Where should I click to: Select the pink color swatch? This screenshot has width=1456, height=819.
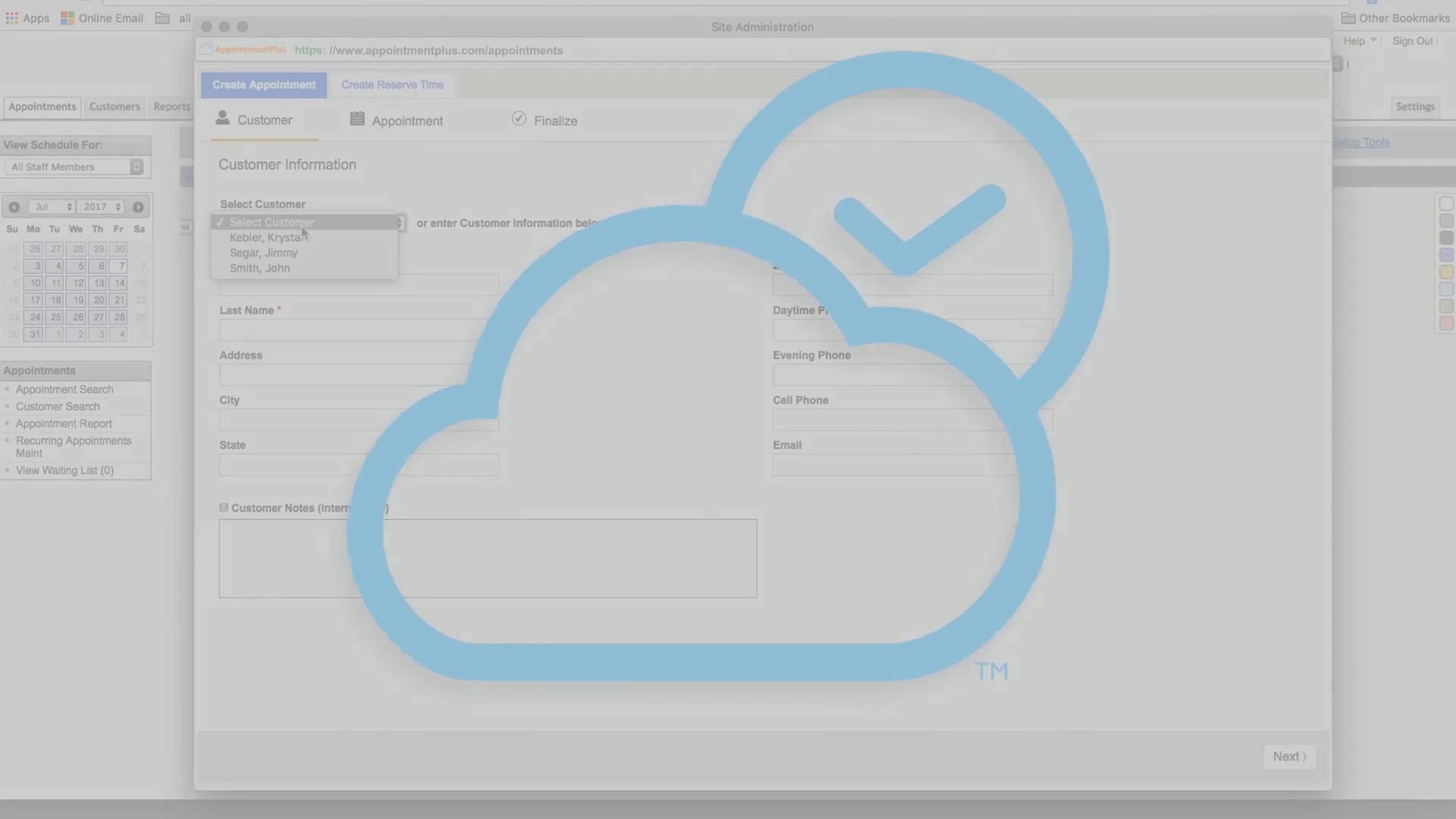[x=1446, y=323]
